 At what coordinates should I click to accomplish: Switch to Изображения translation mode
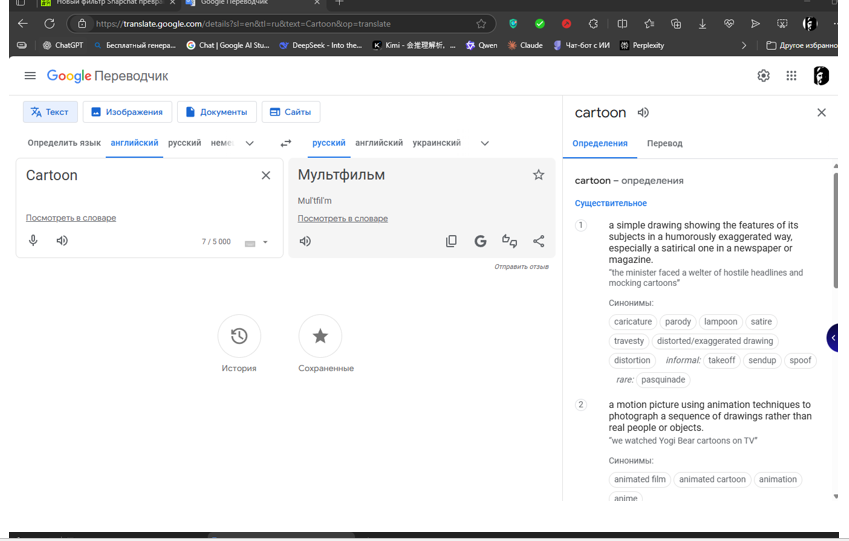pos(127,112)
